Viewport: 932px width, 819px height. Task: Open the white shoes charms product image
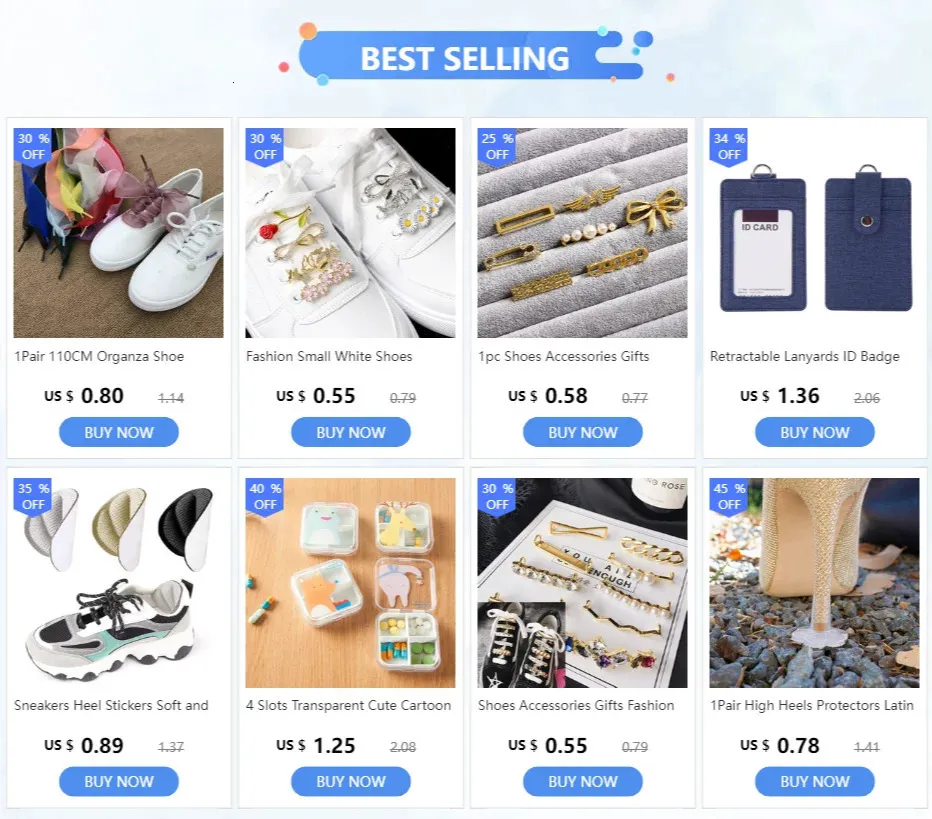pyautogui.click(x=350, y=233)
